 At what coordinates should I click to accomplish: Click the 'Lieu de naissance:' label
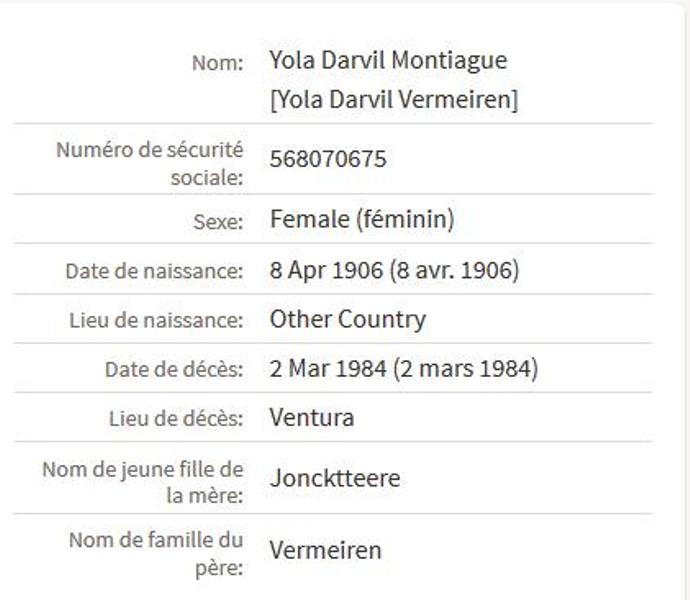coord(156,321)
